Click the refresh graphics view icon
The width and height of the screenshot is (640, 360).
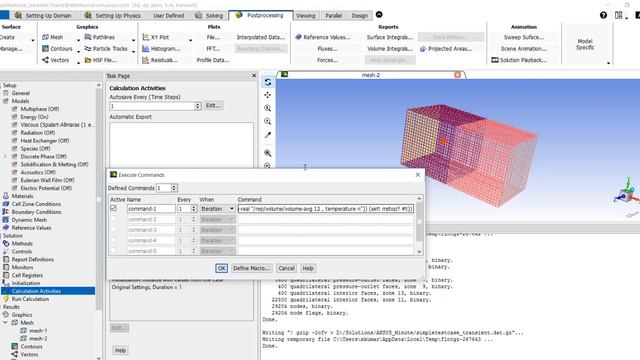(x=268, y=82)
